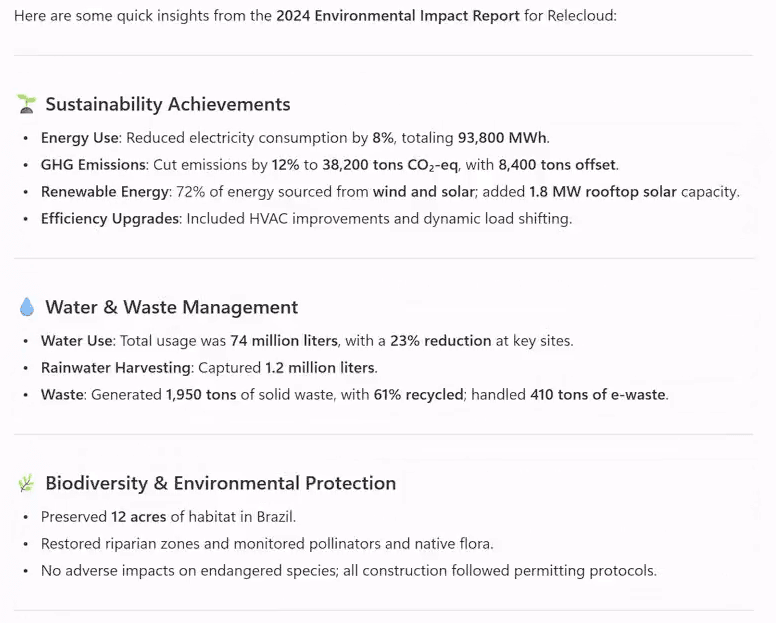The height and width of the screenshot is (623, 776).
Task: Click the herb leaf icon beside Biodiversity
Action: pyautogui.click(x=26, y=483)
